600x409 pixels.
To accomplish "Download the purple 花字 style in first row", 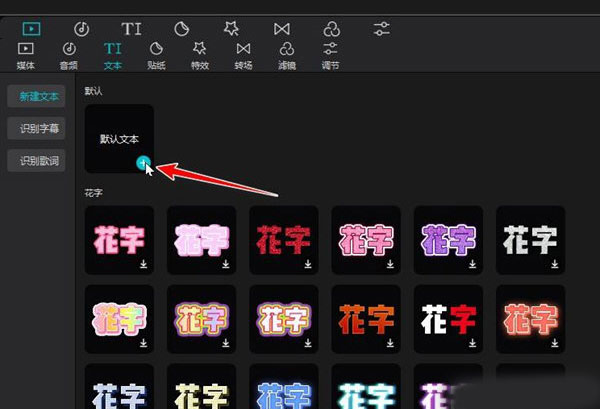I will tap(473, 265).
